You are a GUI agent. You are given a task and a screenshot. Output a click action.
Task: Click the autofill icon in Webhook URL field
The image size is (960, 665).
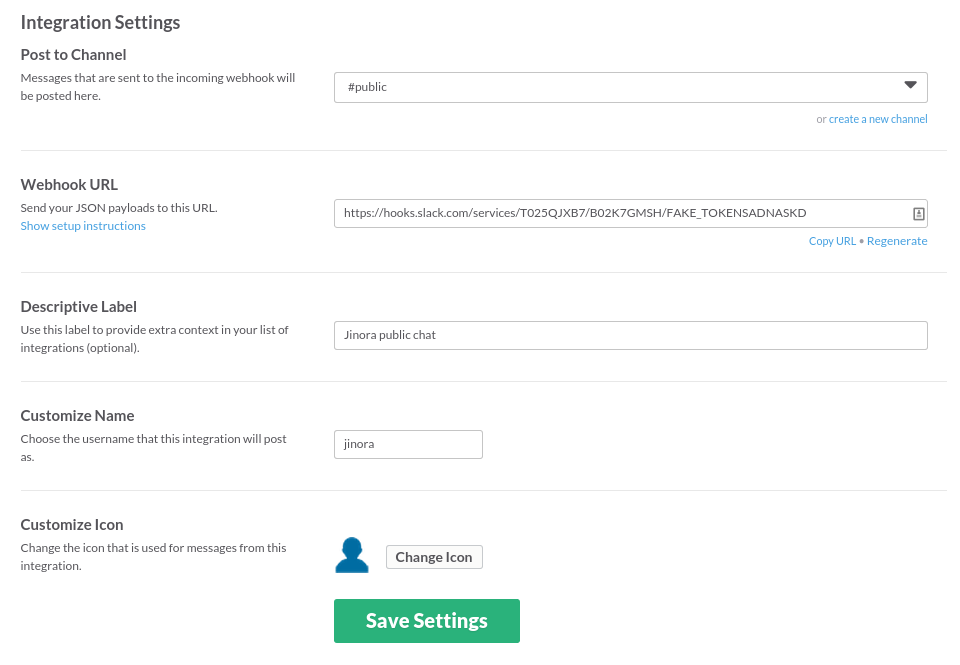918,213
